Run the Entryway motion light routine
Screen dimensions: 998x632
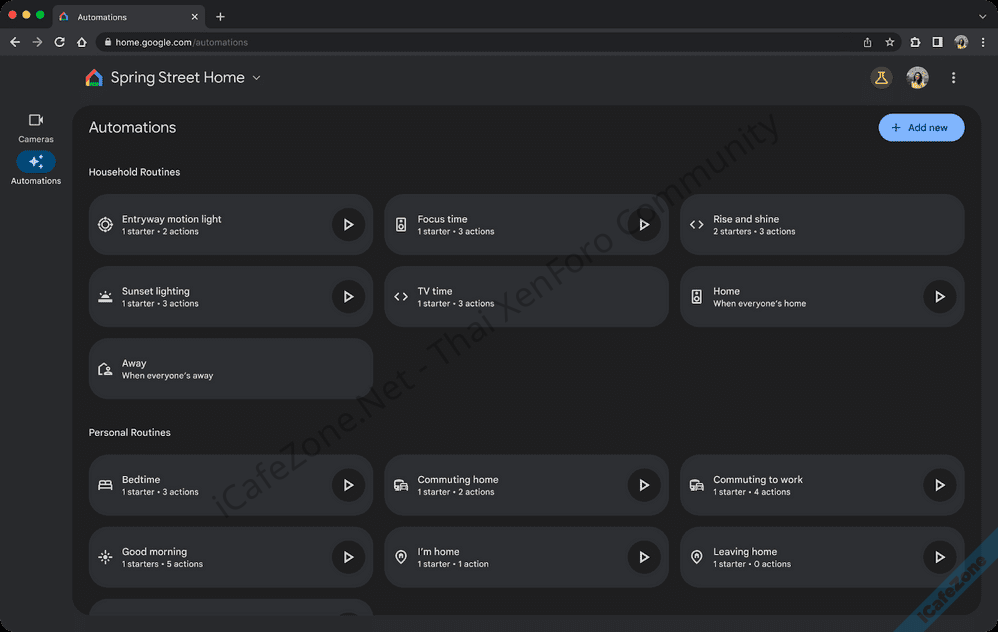click(x=348, y=225)
